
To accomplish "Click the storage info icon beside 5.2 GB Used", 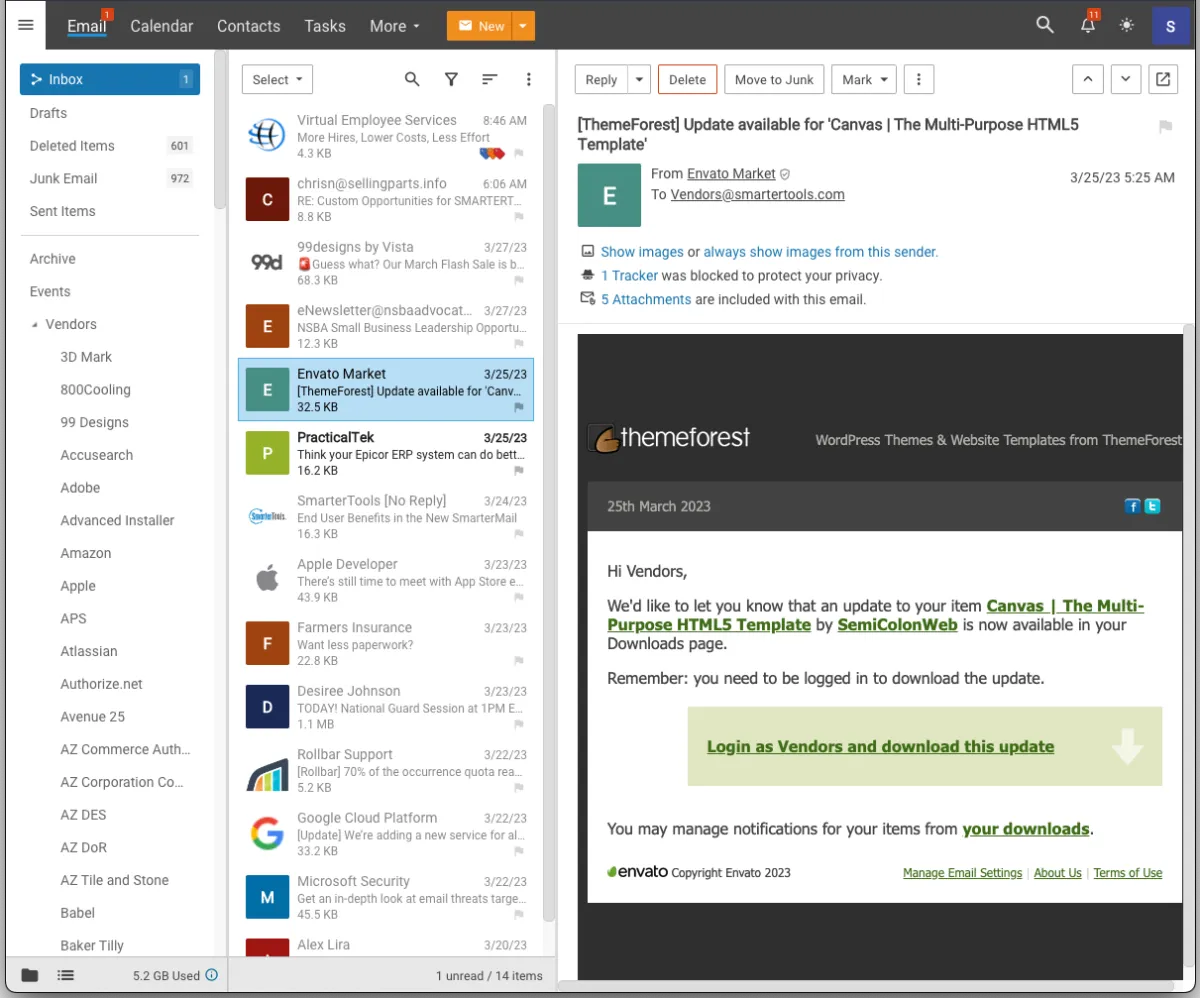I will click(x=211, y=975).
